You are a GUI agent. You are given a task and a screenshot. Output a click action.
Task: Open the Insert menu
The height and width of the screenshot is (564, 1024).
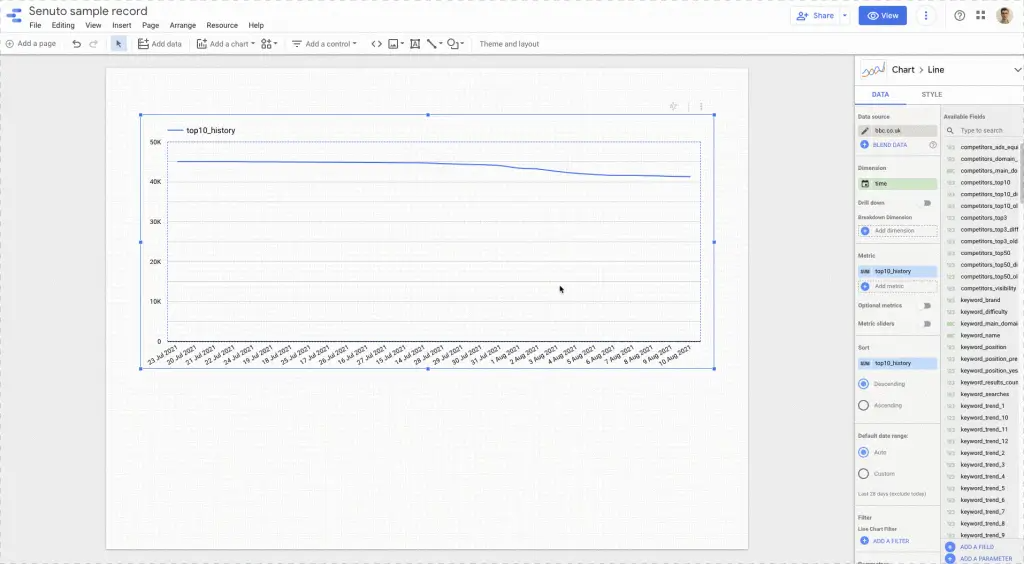[121, 25]
